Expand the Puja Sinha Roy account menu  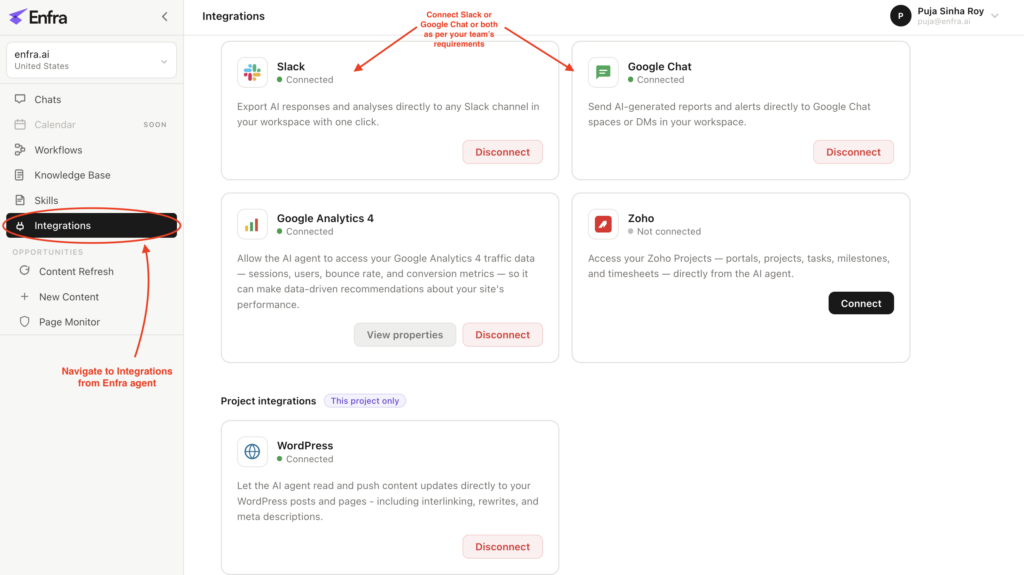[x=944, y=16]
